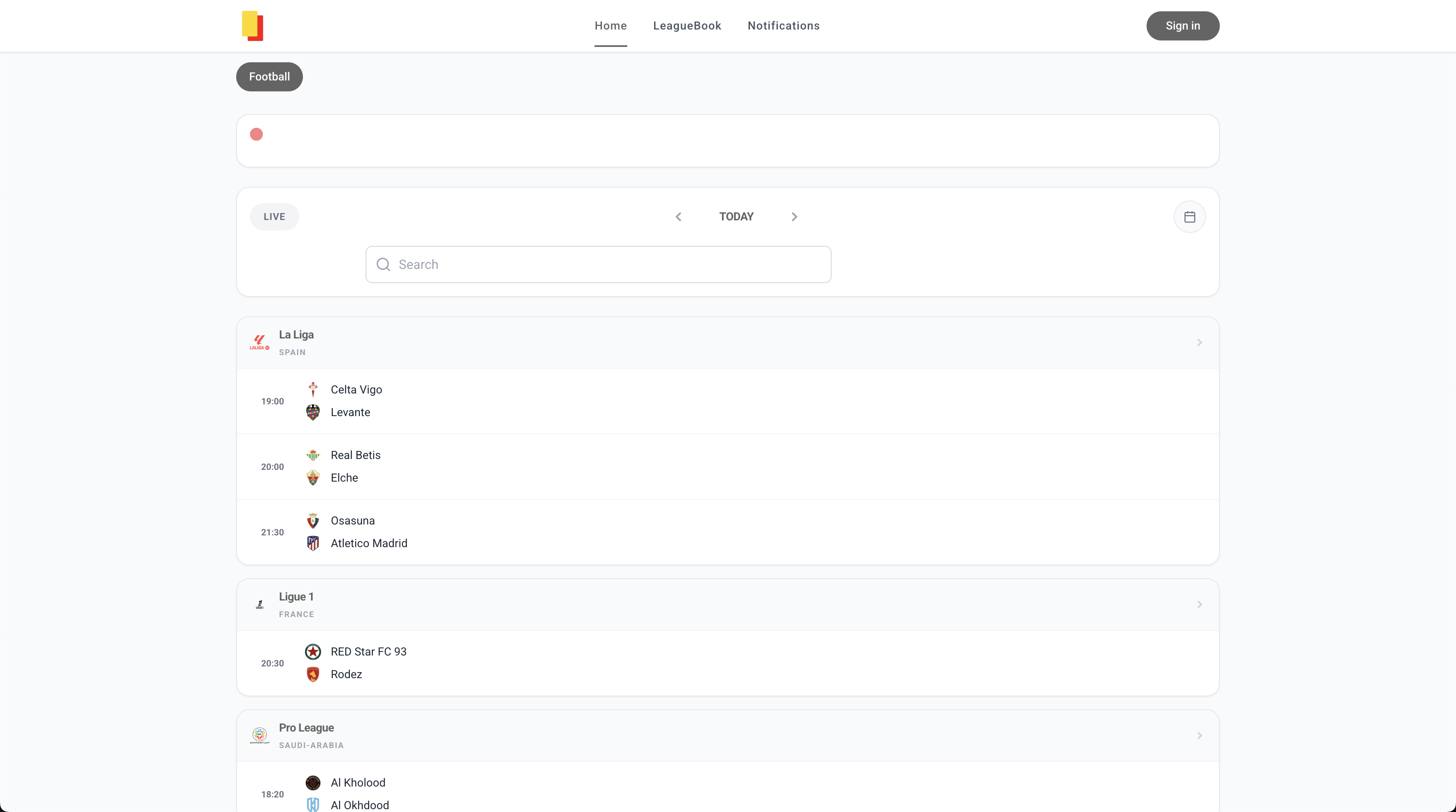Screen dimensions: 1456x812
Task: Click the Celta Vigo crest
Action: coord(313,389)
